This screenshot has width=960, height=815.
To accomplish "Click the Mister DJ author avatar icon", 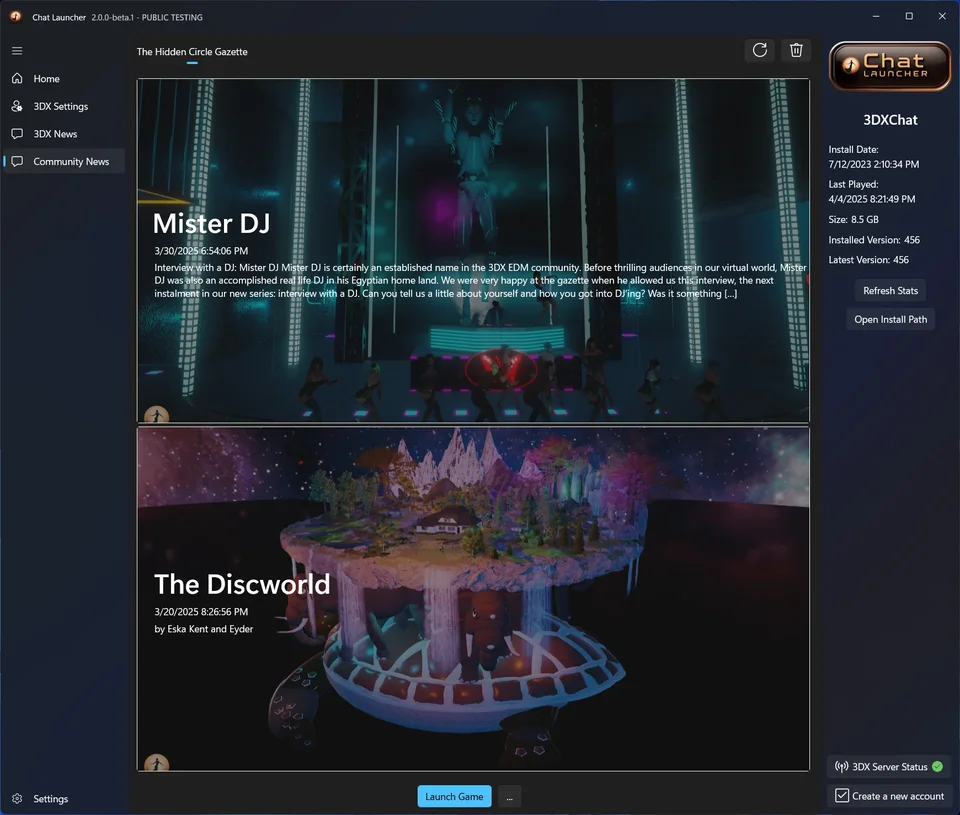I will pyautogui.click(x=156, y=415).
